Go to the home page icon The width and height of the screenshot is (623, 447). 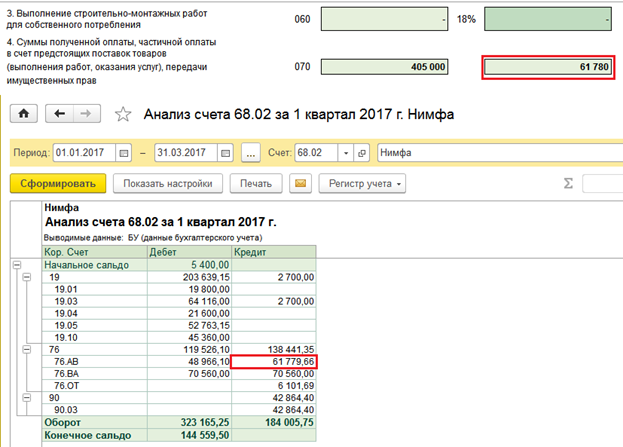[x=24, y=114]
